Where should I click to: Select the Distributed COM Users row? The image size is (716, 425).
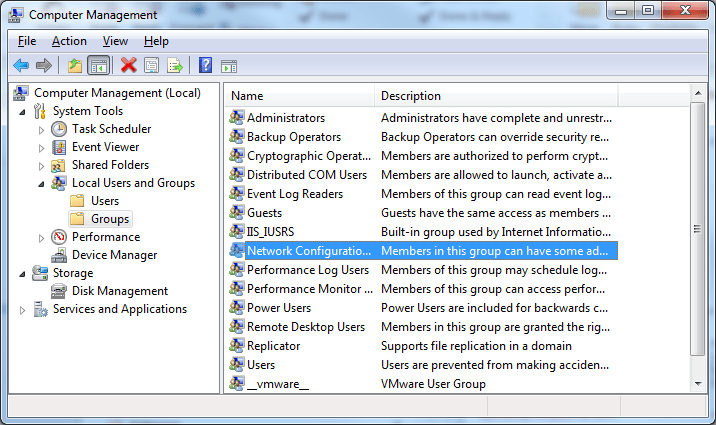pyautogui.click(x=422, y=175)
